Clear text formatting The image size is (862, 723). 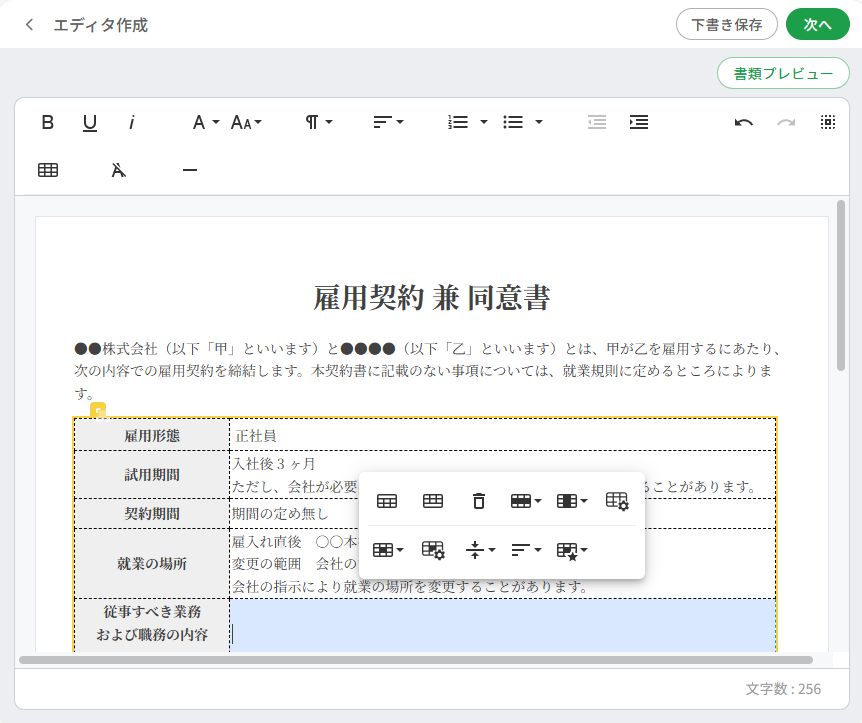coord(119,170)
